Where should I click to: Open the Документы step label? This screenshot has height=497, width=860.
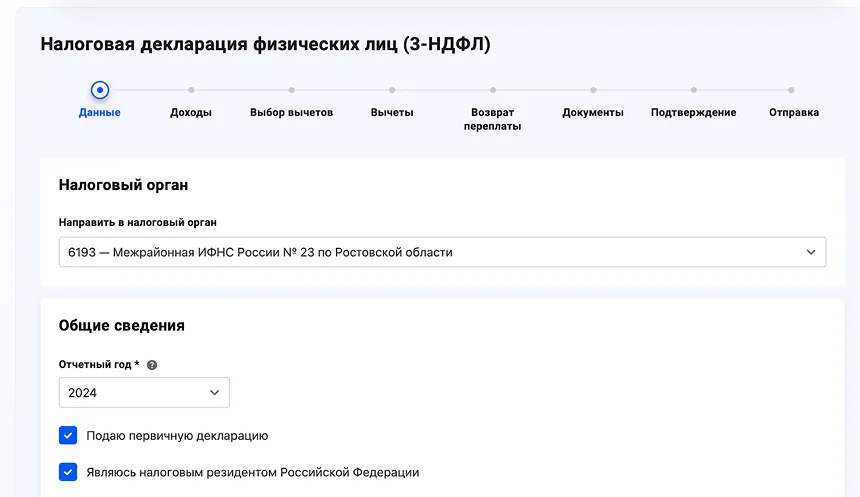[x=593, y=113]
